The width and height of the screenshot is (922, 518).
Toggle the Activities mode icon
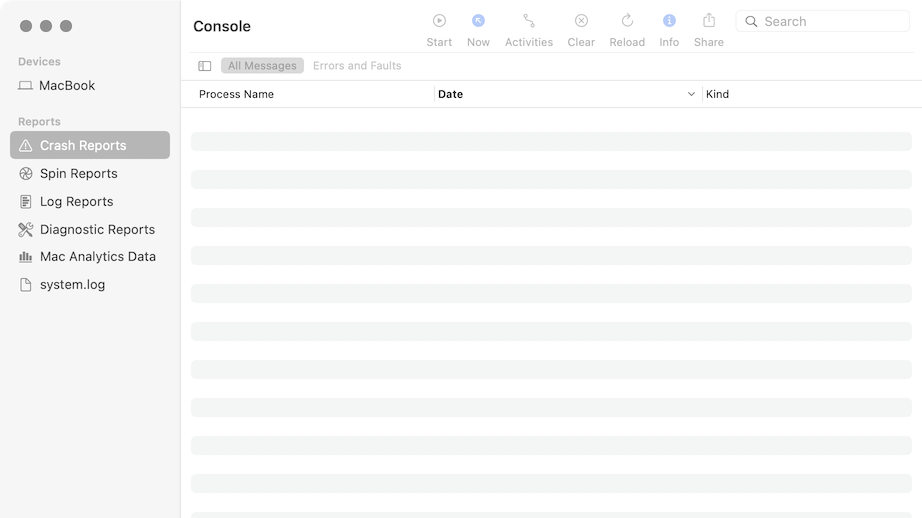point(529,21)
